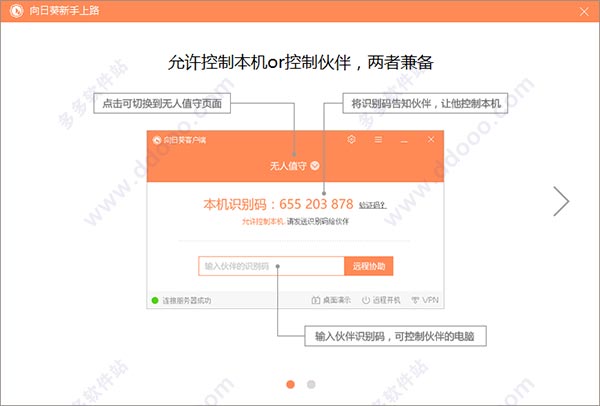Open hamburger menu in 向日葵客户端 window
The height and width of the screenshot is (406, 600).
[378, 139]
